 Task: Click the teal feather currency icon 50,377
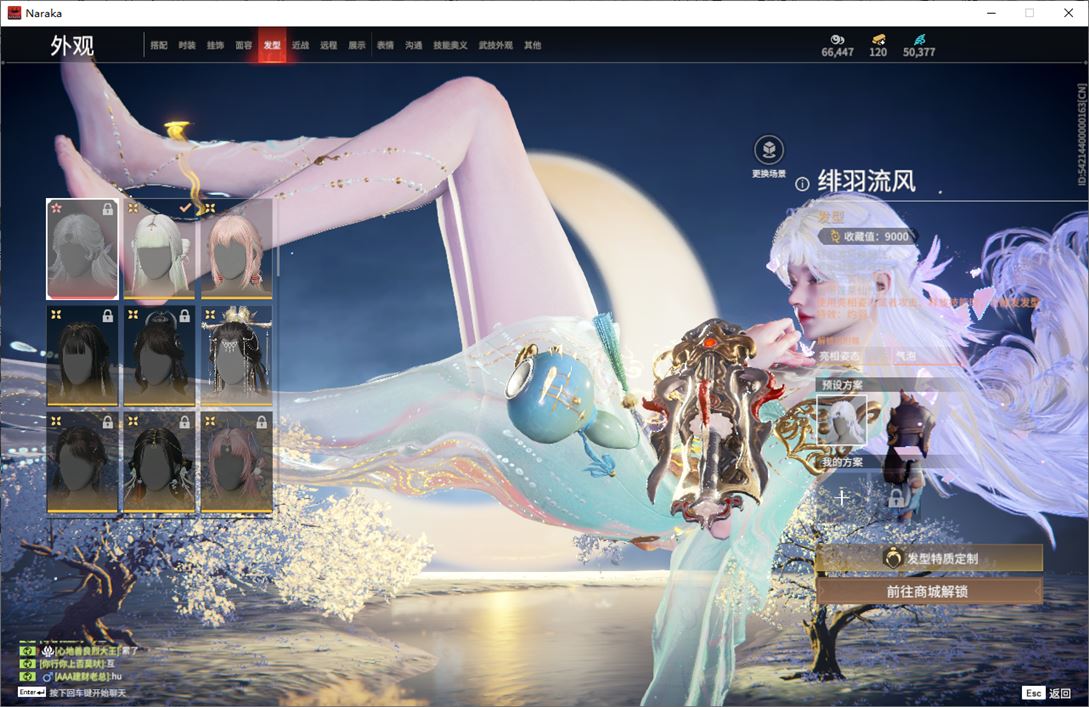point(920,40)
